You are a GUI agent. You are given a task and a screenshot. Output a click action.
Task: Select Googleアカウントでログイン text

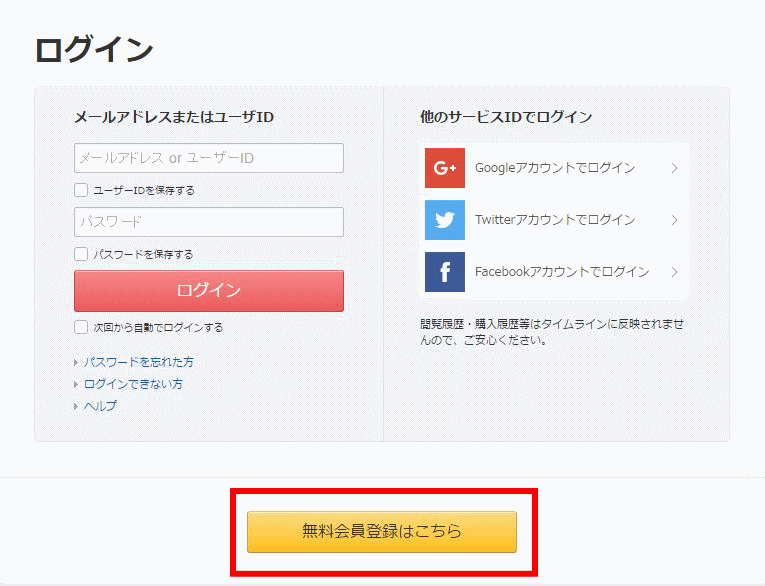[x=555, y=168]
